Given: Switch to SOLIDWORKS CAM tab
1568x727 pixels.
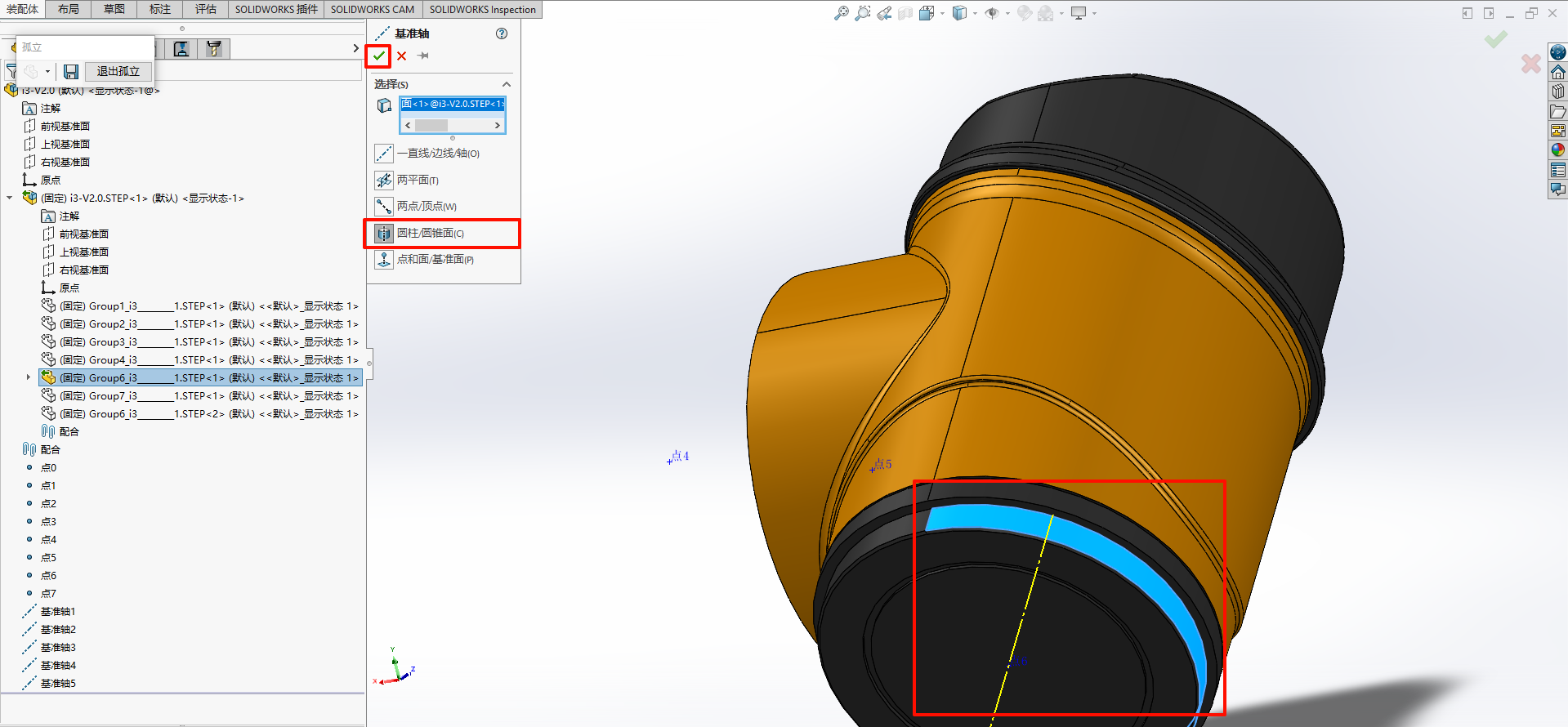Looking at the screenshot, I should [x=373, y=9].
